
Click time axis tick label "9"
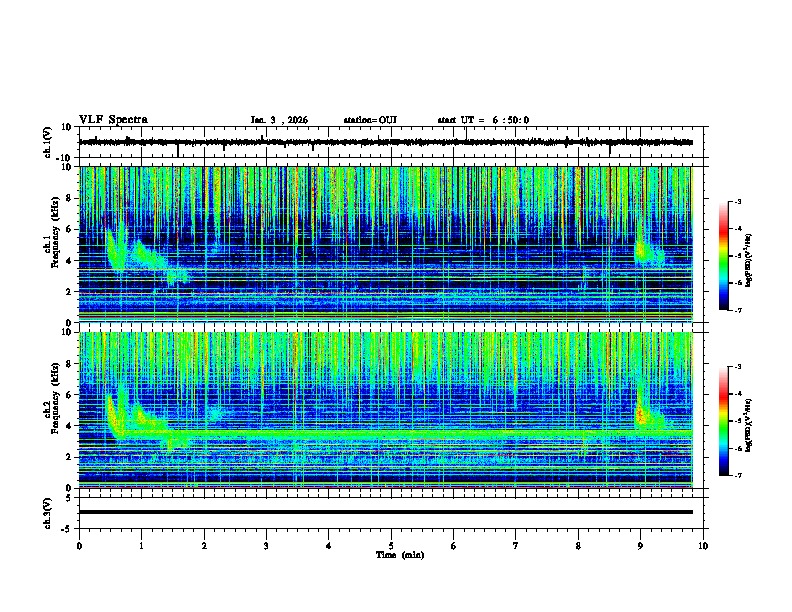point(640,545)
